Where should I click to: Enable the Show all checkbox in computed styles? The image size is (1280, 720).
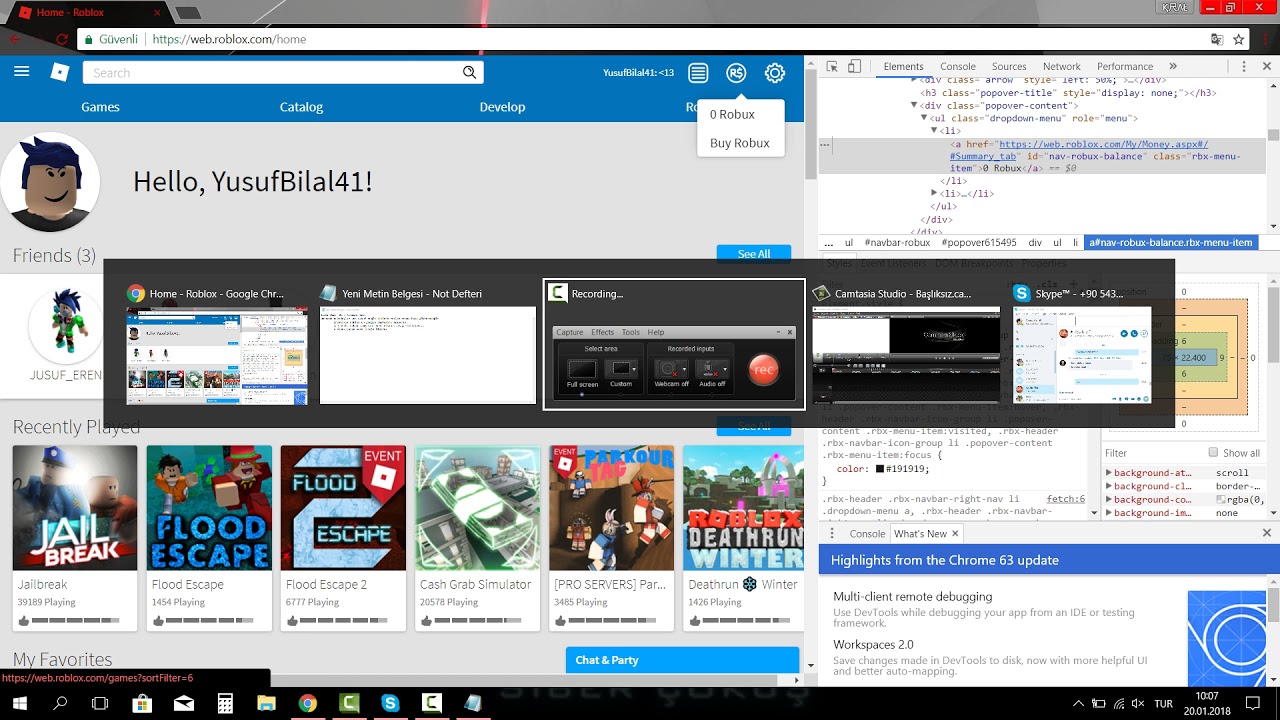click(x=1213, y=453)
